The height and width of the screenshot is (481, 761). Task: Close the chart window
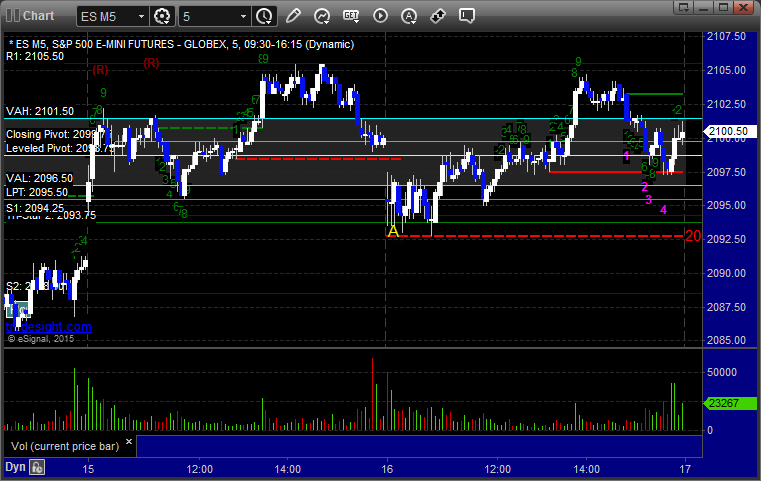(743, 7)
